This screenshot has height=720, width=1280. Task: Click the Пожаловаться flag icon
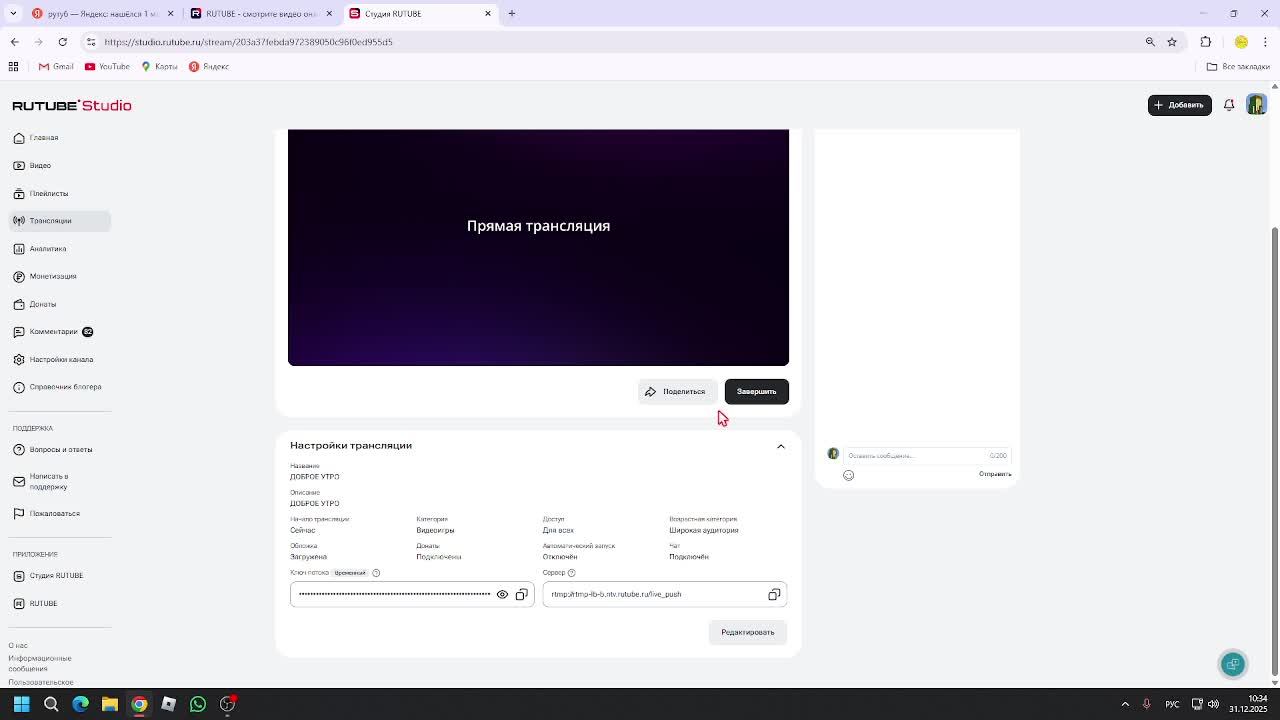coord(19,514)
